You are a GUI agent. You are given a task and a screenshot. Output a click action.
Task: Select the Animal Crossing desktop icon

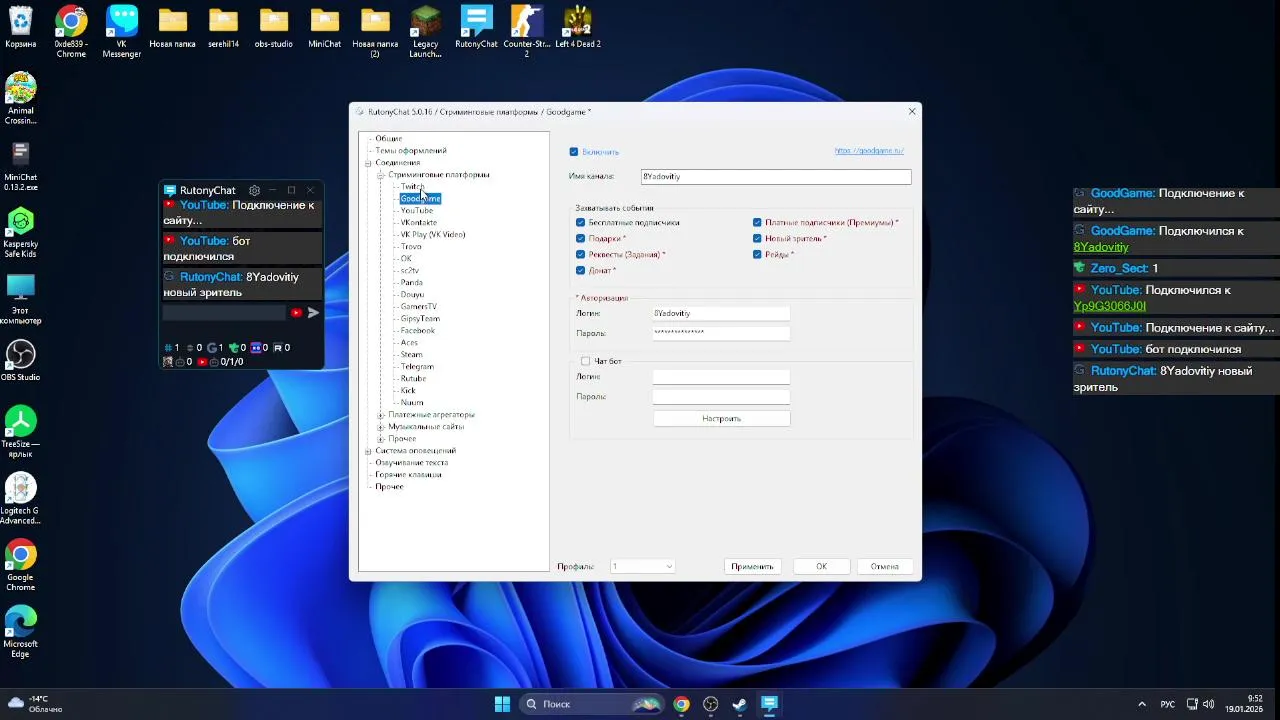click(21, 98)
